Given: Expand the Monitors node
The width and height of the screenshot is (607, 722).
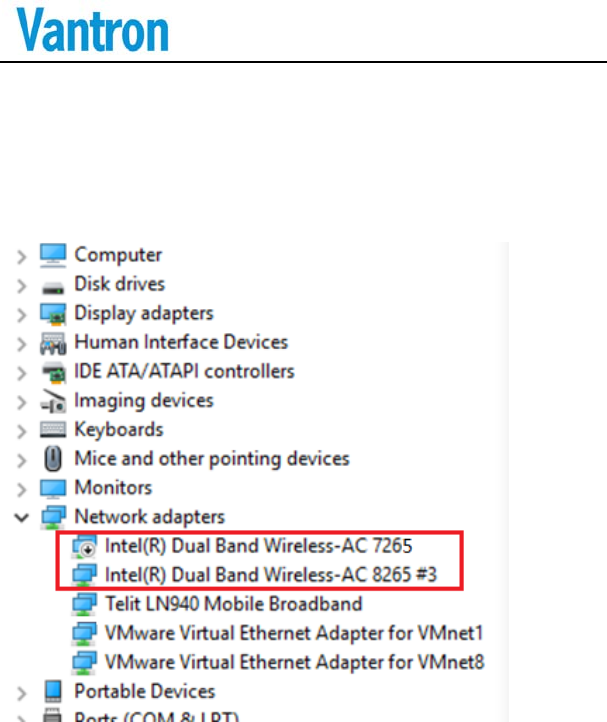Looking at the screenshot, I should pyautogui.click(x=21, y=489).
